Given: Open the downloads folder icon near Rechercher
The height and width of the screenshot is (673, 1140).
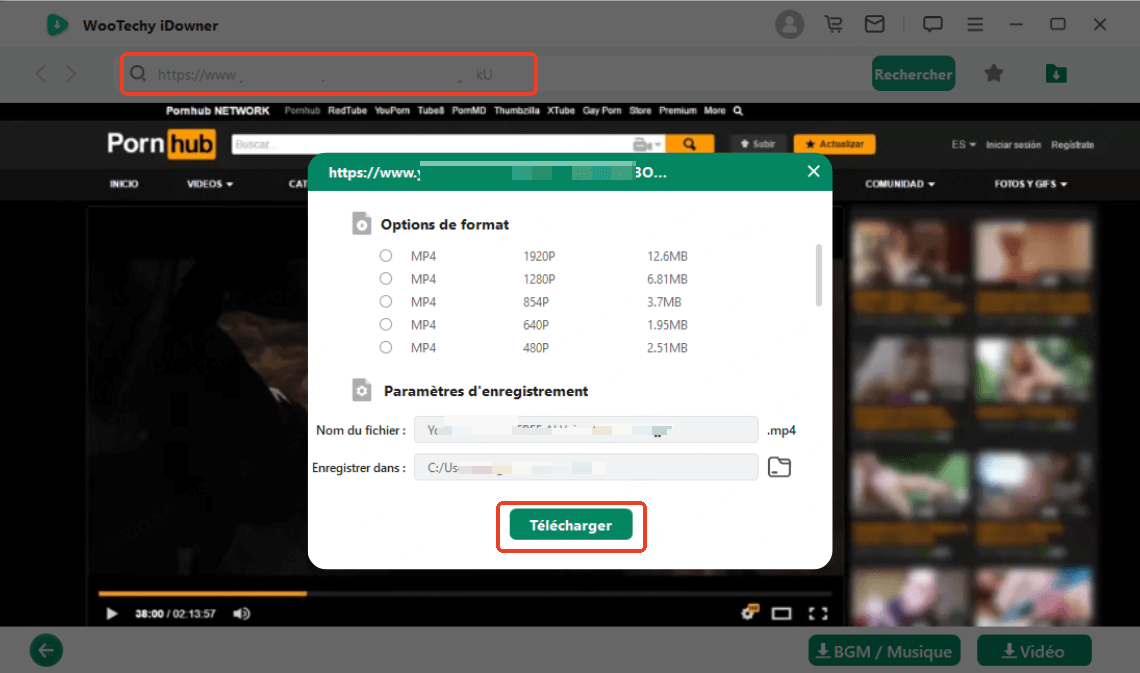Looking at the screenshot, I should pos(1056,73).
